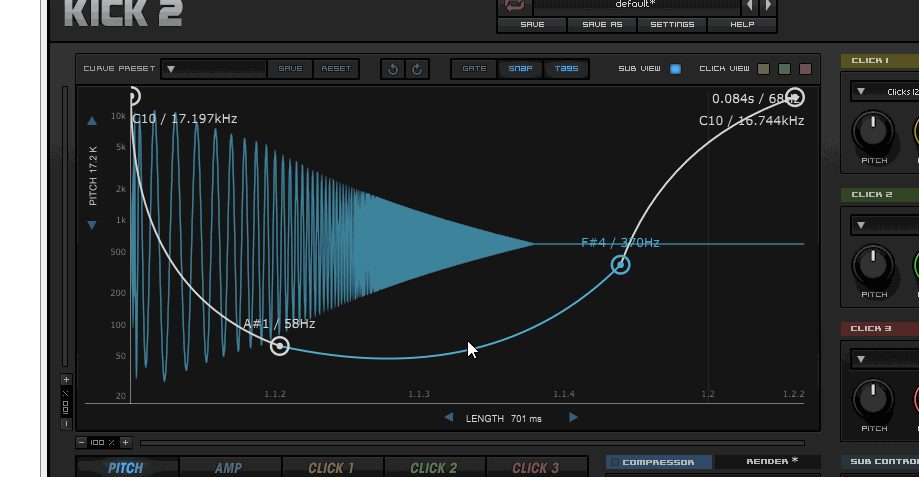Toggle Tags display
The width and height of the screenshot is (919, 477).
pos(566,69)
